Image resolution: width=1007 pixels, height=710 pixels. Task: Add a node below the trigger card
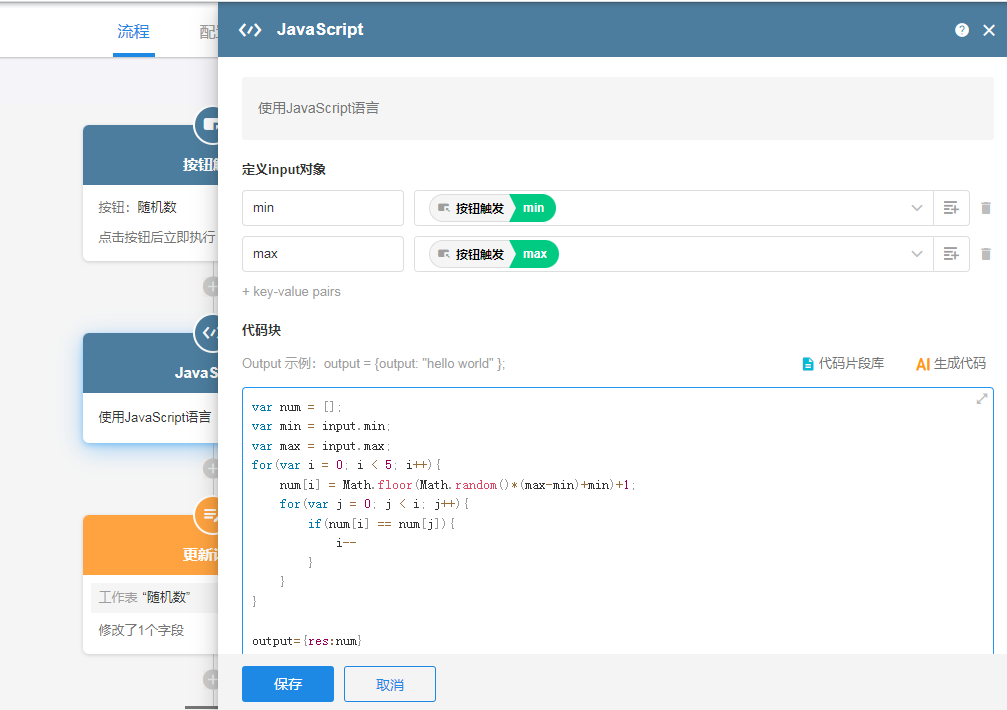point(211,286)
